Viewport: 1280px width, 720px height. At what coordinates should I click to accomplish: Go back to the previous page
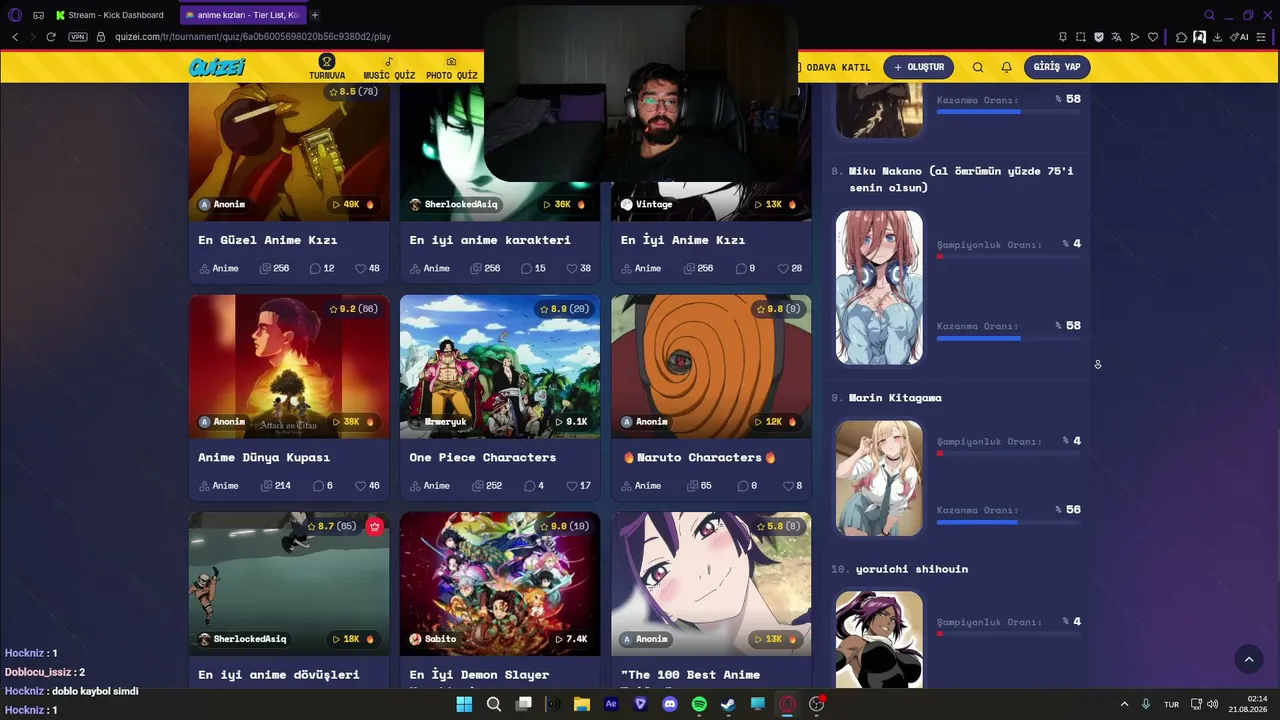[15, 37]
